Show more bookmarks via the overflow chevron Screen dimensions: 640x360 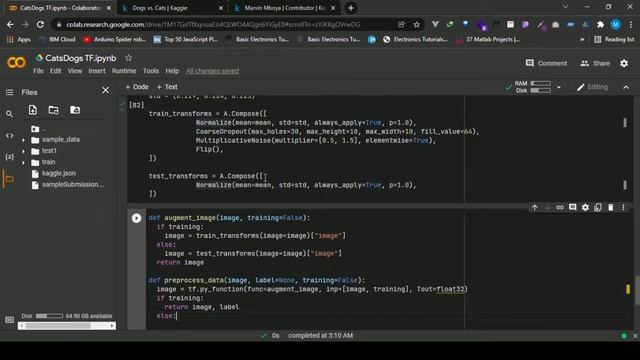pyautogui.click(x=582, y=40)
